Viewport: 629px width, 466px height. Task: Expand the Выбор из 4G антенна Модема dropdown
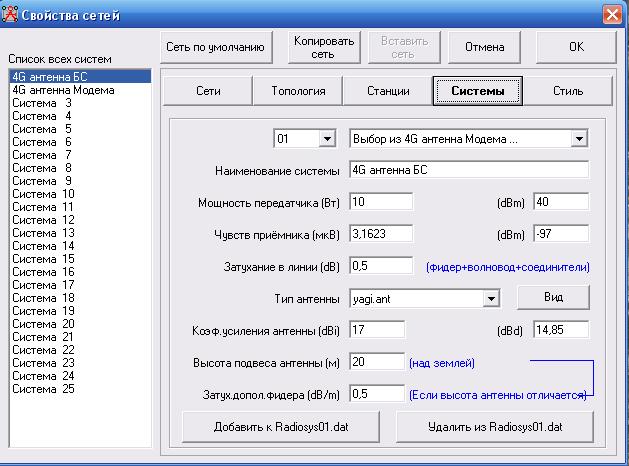(579, 139)
